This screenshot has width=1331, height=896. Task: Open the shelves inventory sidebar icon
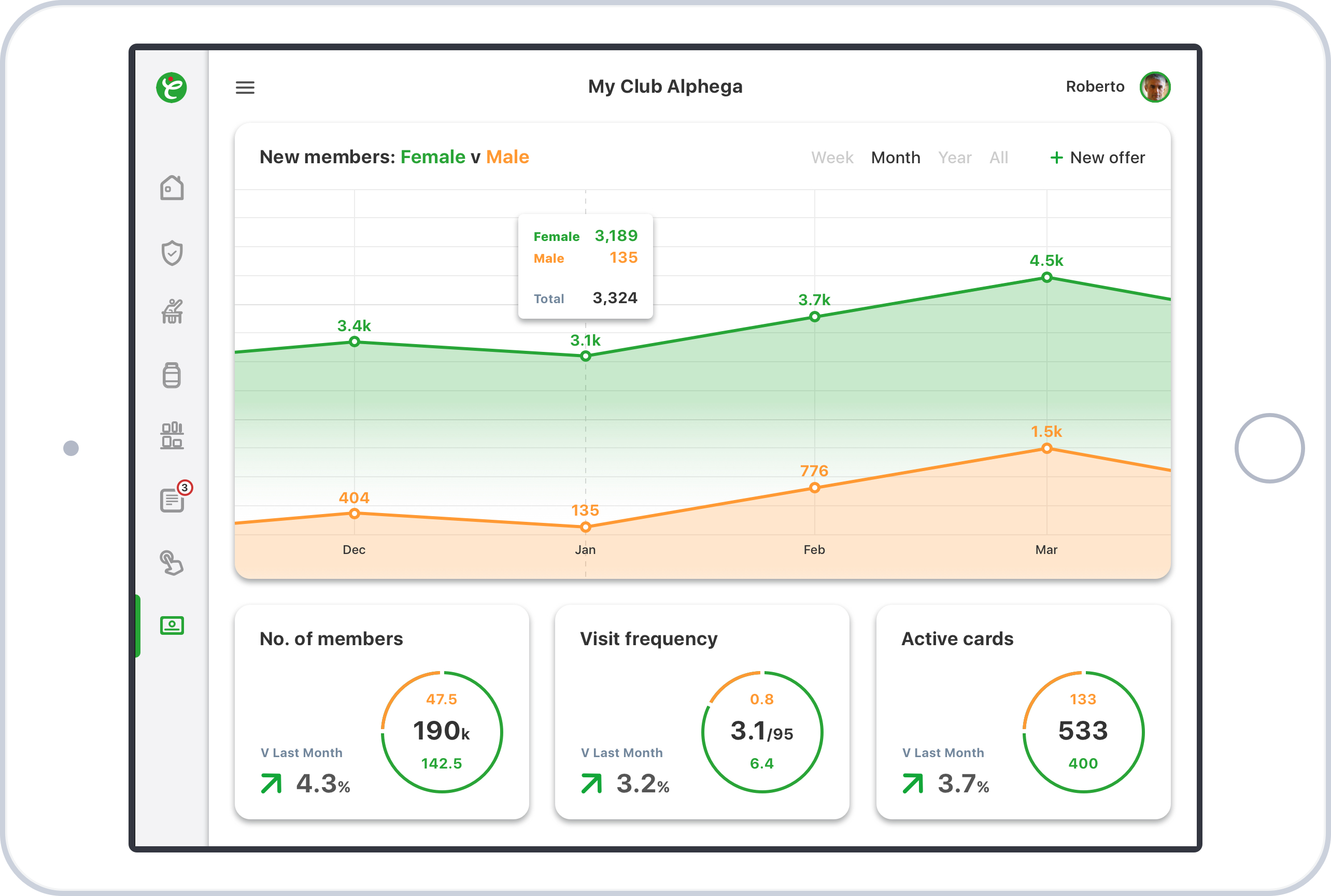click(172, 436)
